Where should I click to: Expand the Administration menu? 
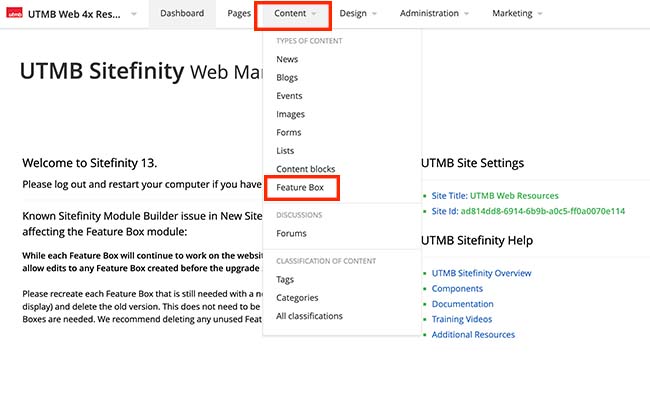434,13
